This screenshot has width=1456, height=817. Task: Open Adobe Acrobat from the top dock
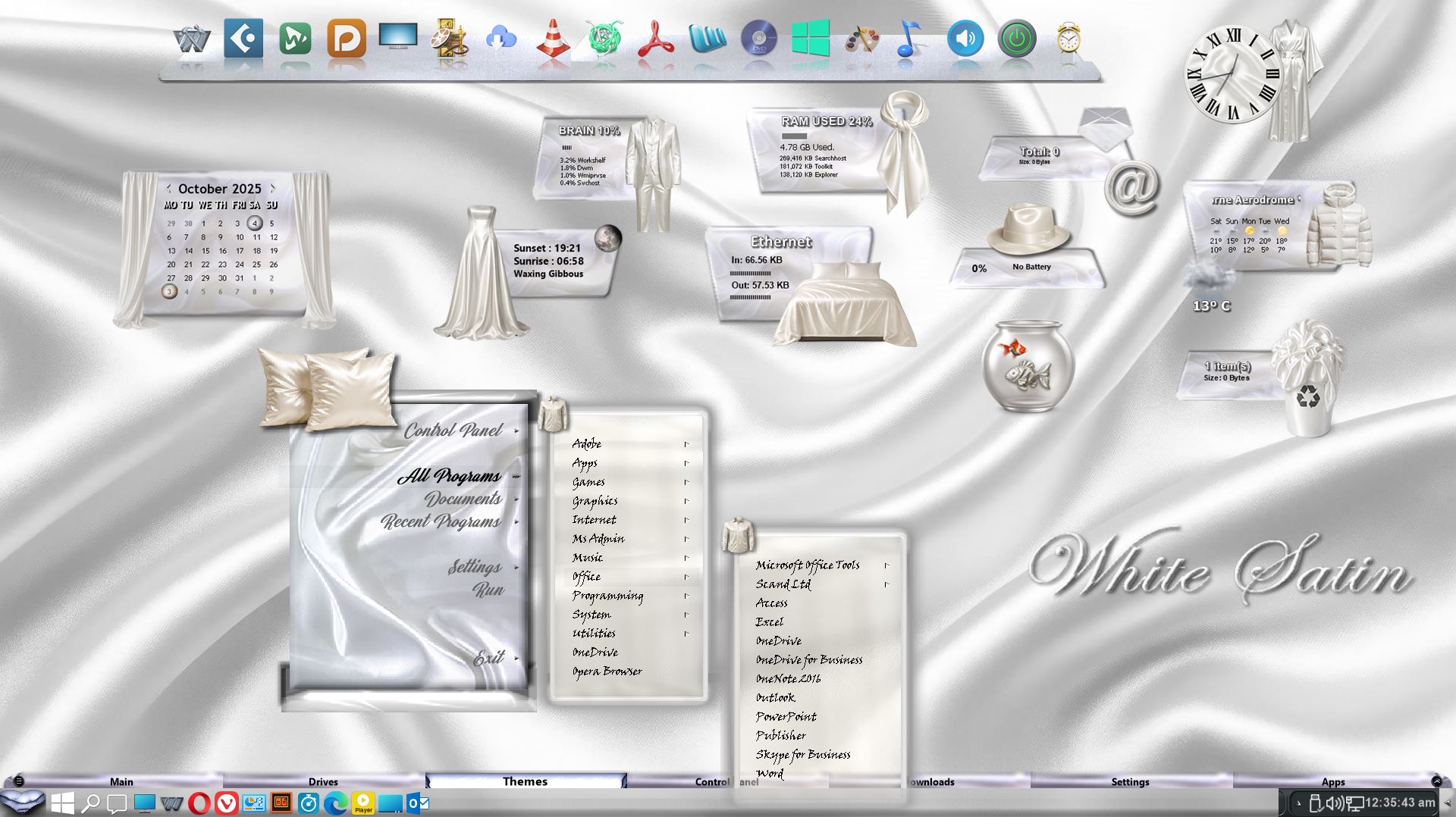coord(655,39)
